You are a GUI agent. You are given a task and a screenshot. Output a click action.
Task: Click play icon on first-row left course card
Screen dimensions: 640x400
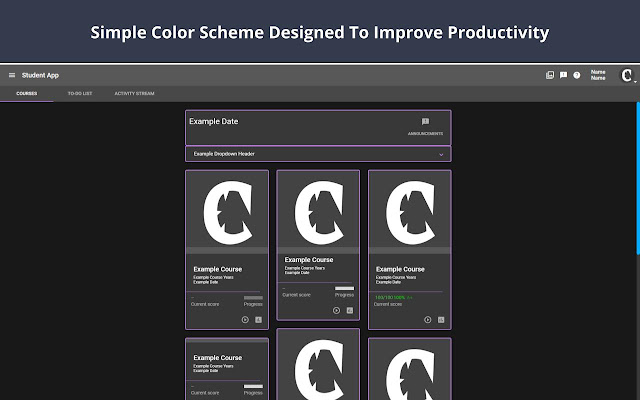[x=245, y=320]
